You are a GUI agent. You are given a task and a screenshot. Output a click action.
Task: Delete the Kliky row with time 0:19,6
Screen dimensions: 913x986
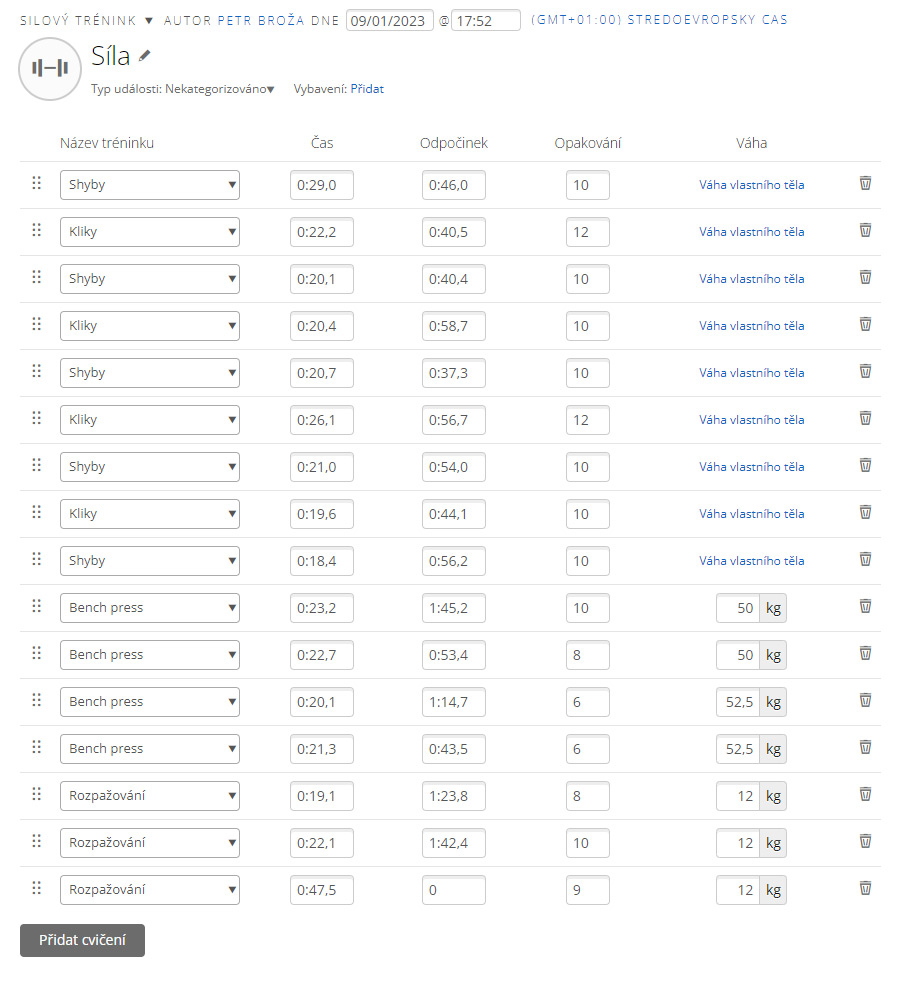pyautogui.click(x=865, y=512)
